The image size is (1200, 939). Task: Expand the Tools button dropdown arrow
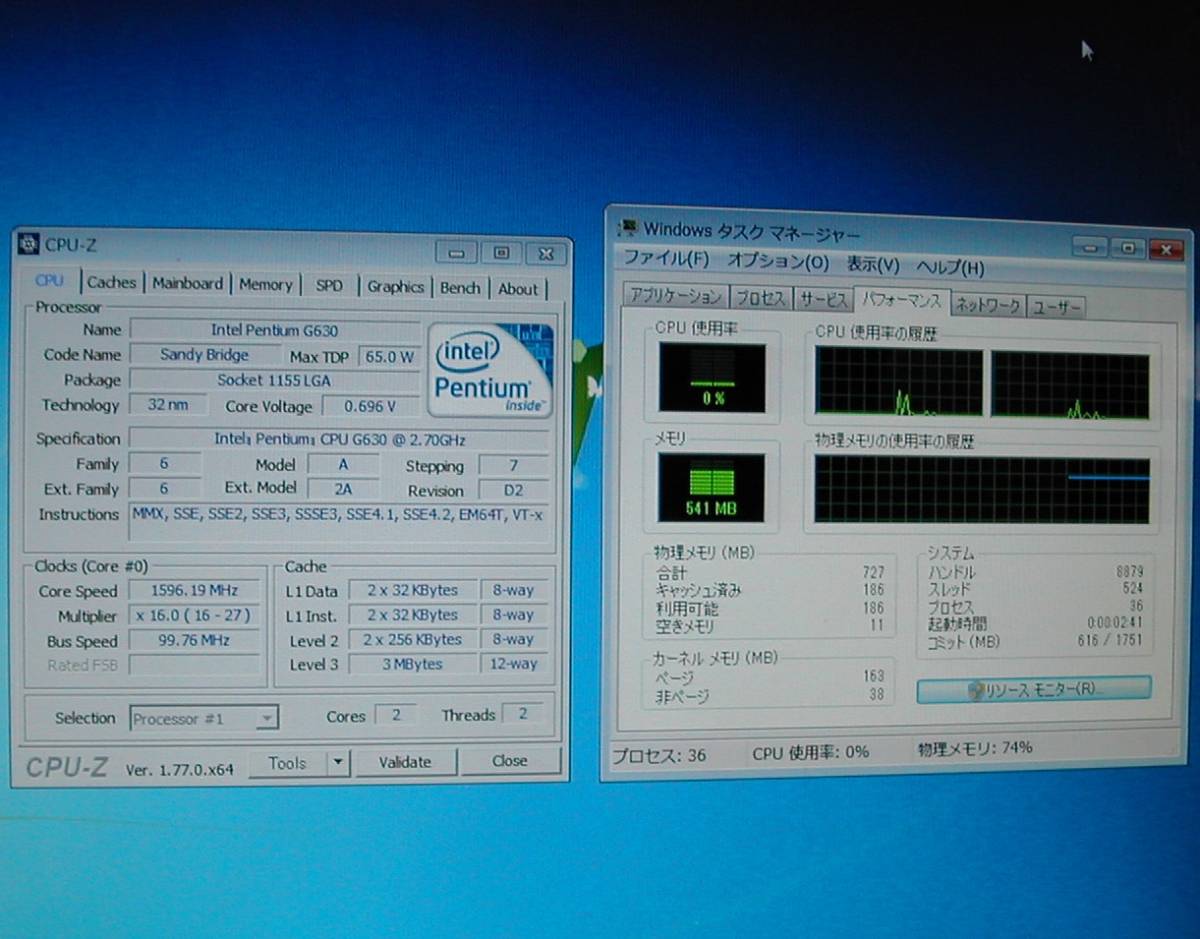coord(338,763)
